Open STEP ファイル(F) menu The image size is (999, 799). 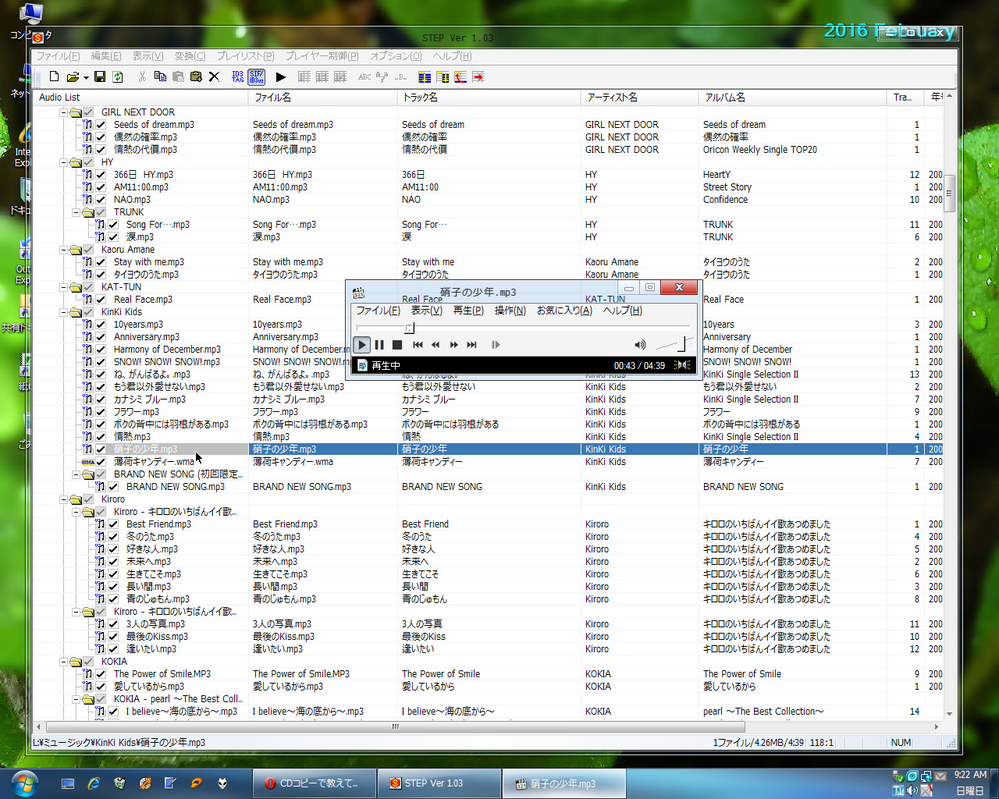(58, 56)
